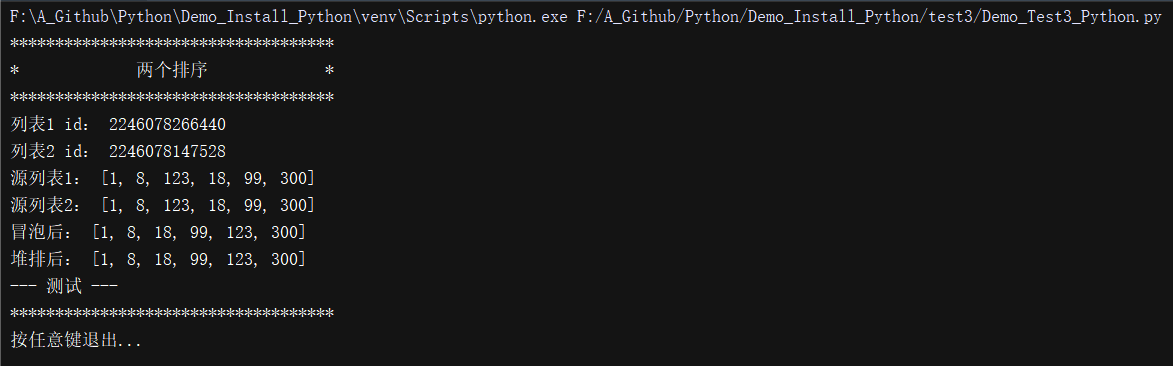The height and width of the screenshot is (366, 1173).
Task: Click the top row of asterisks
Action: click(x=172, y=43)
